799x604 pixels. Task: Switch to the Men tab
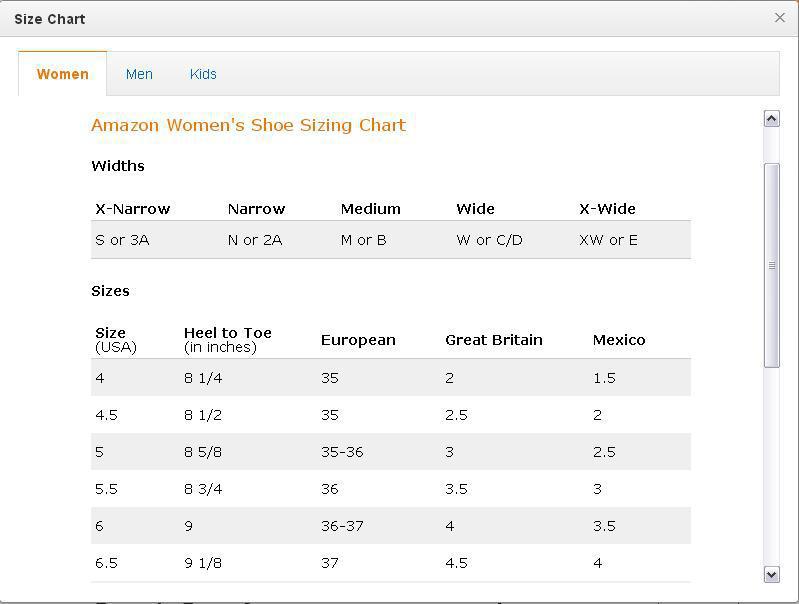(x=139, y=74)
